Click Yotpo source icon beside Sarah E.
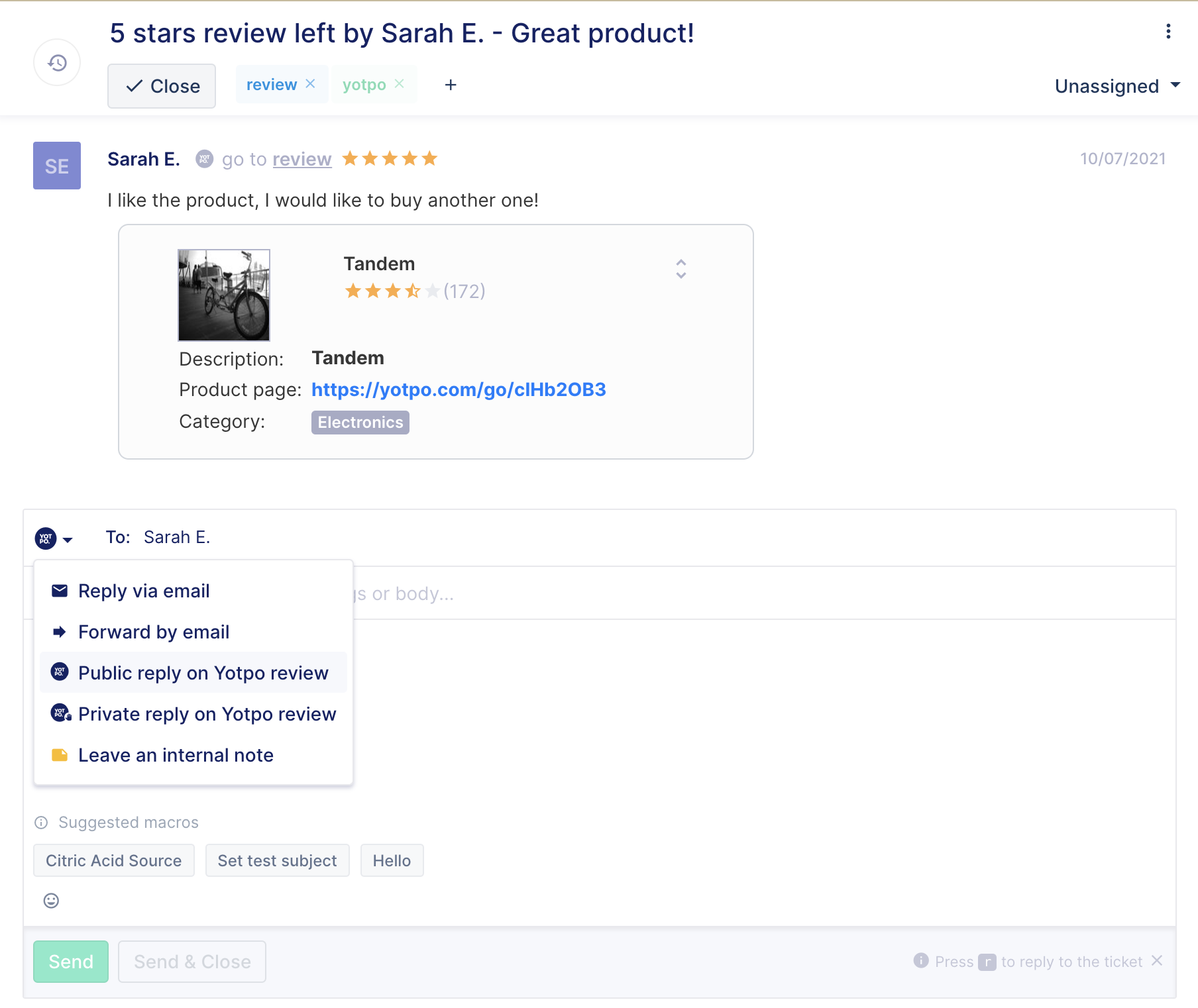 204,159
